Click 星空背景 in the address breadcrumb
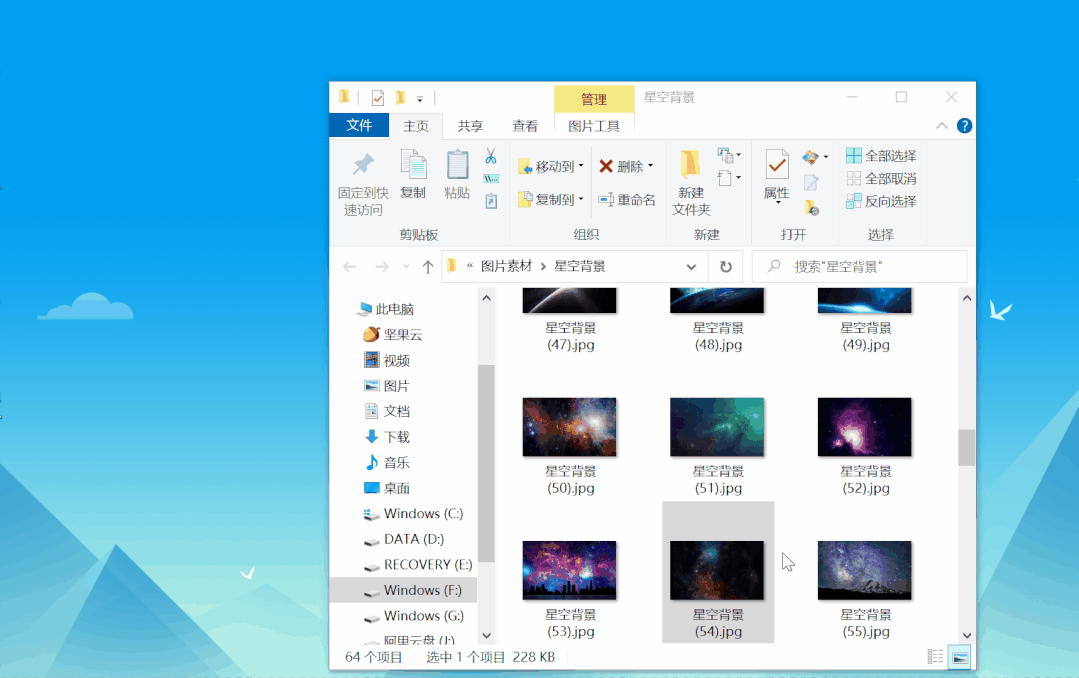 click(x=580, y=266)
